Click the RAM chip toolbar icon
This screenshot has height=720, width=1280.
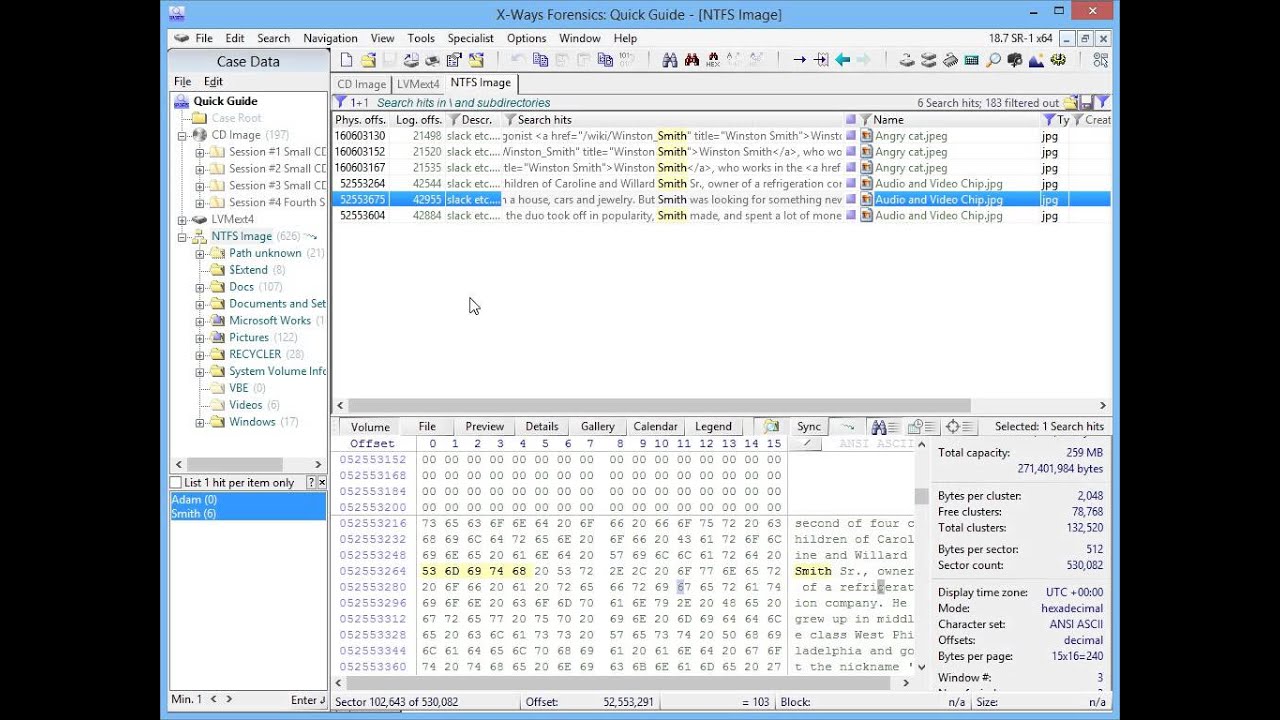[950, 60]
